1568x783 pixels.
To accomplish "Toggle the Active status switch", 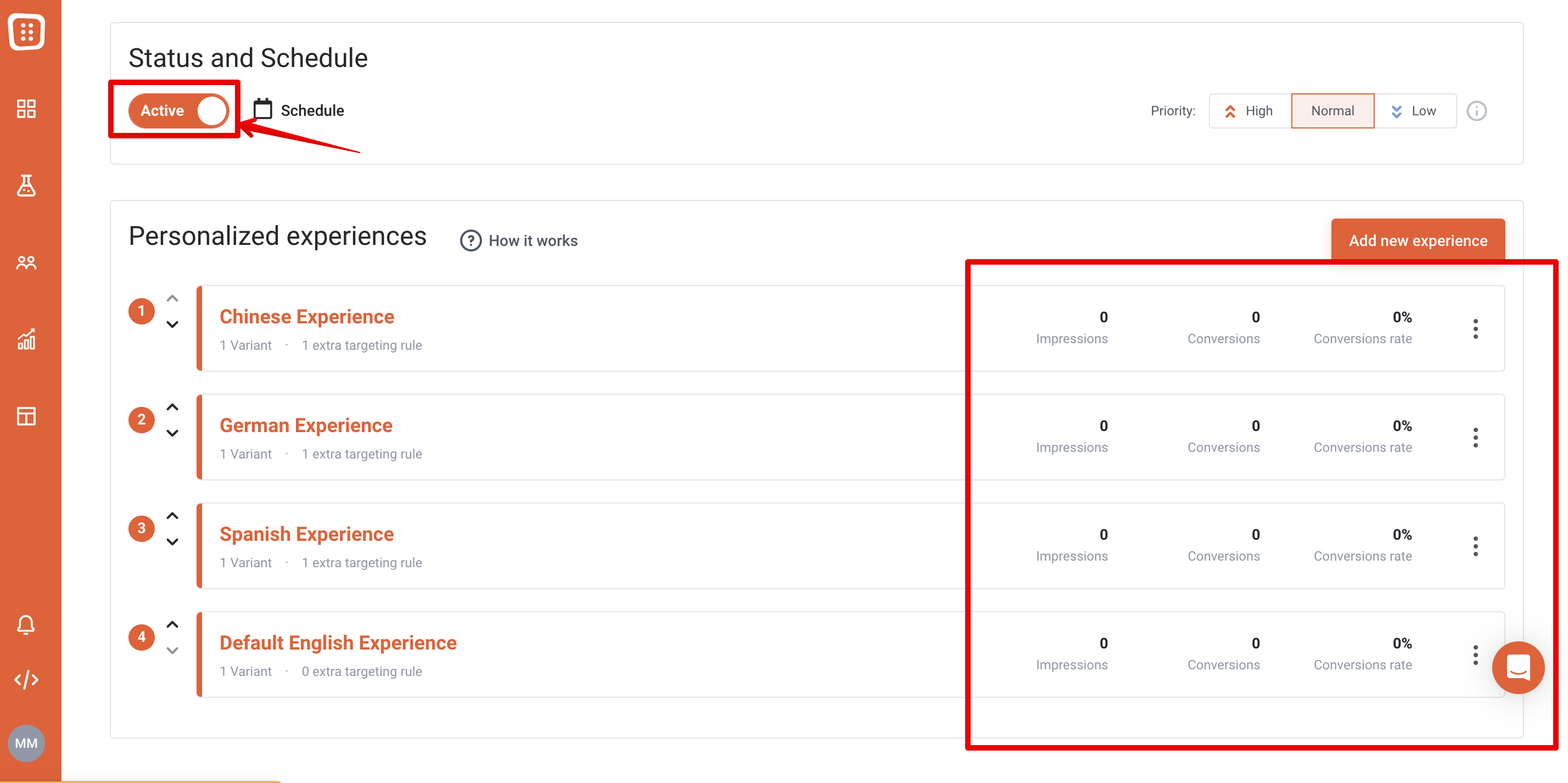I will coord(178,110).
